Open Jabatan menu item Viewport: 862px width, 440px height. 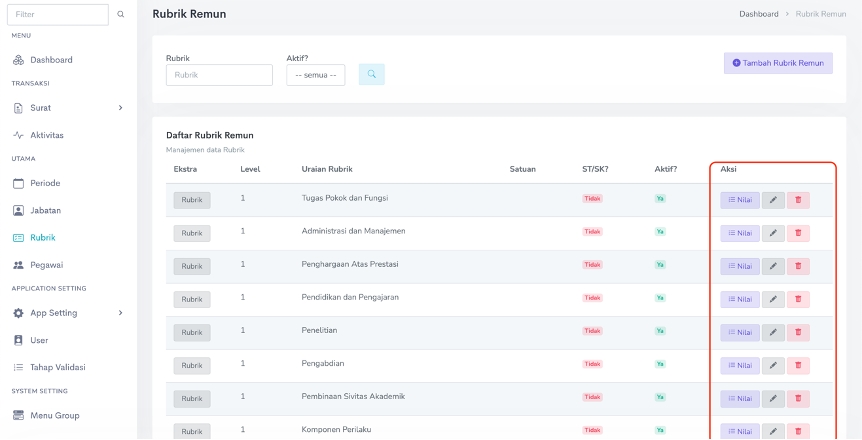click(45, 210)
